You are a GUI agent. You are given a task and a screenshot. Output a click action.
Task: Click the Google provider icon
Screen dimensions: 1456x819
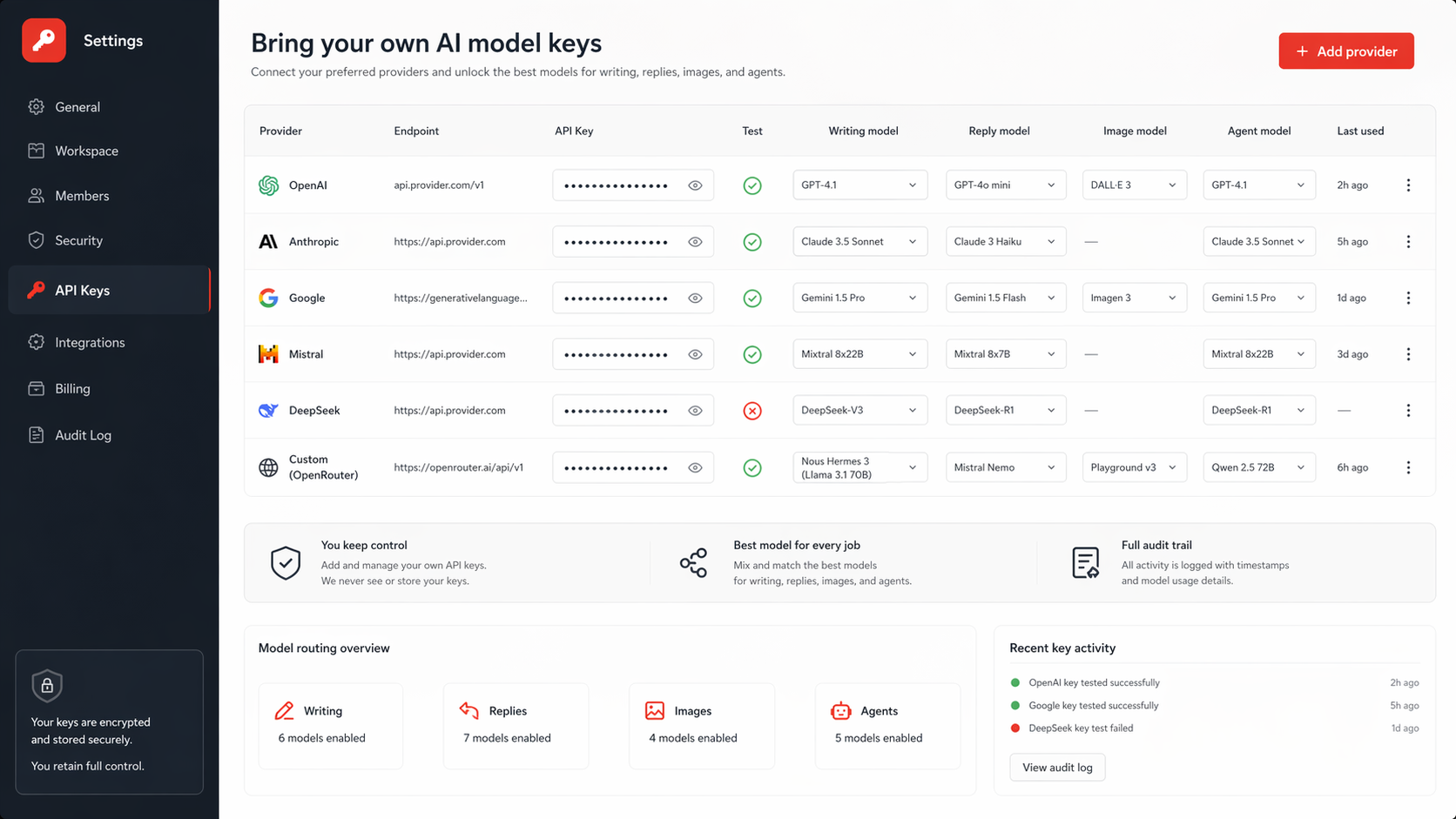268,297
